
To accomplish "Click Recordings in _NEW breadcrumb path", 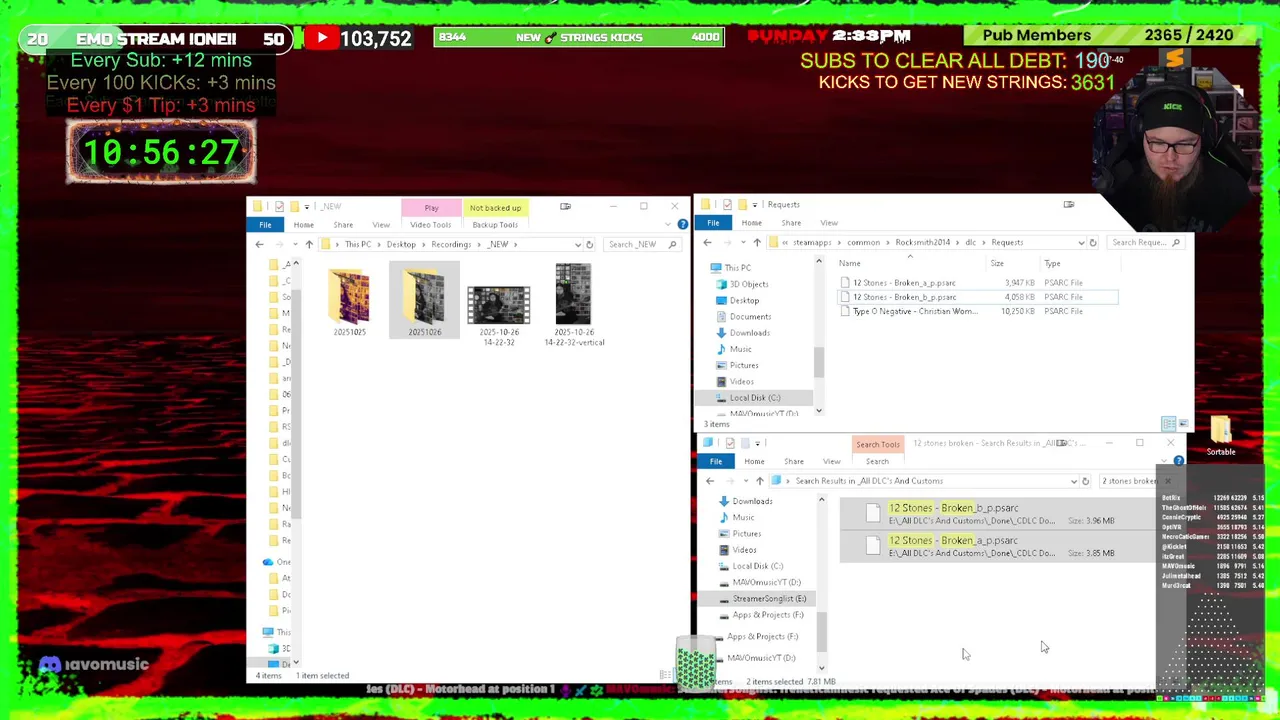I will tap(451, 244).
